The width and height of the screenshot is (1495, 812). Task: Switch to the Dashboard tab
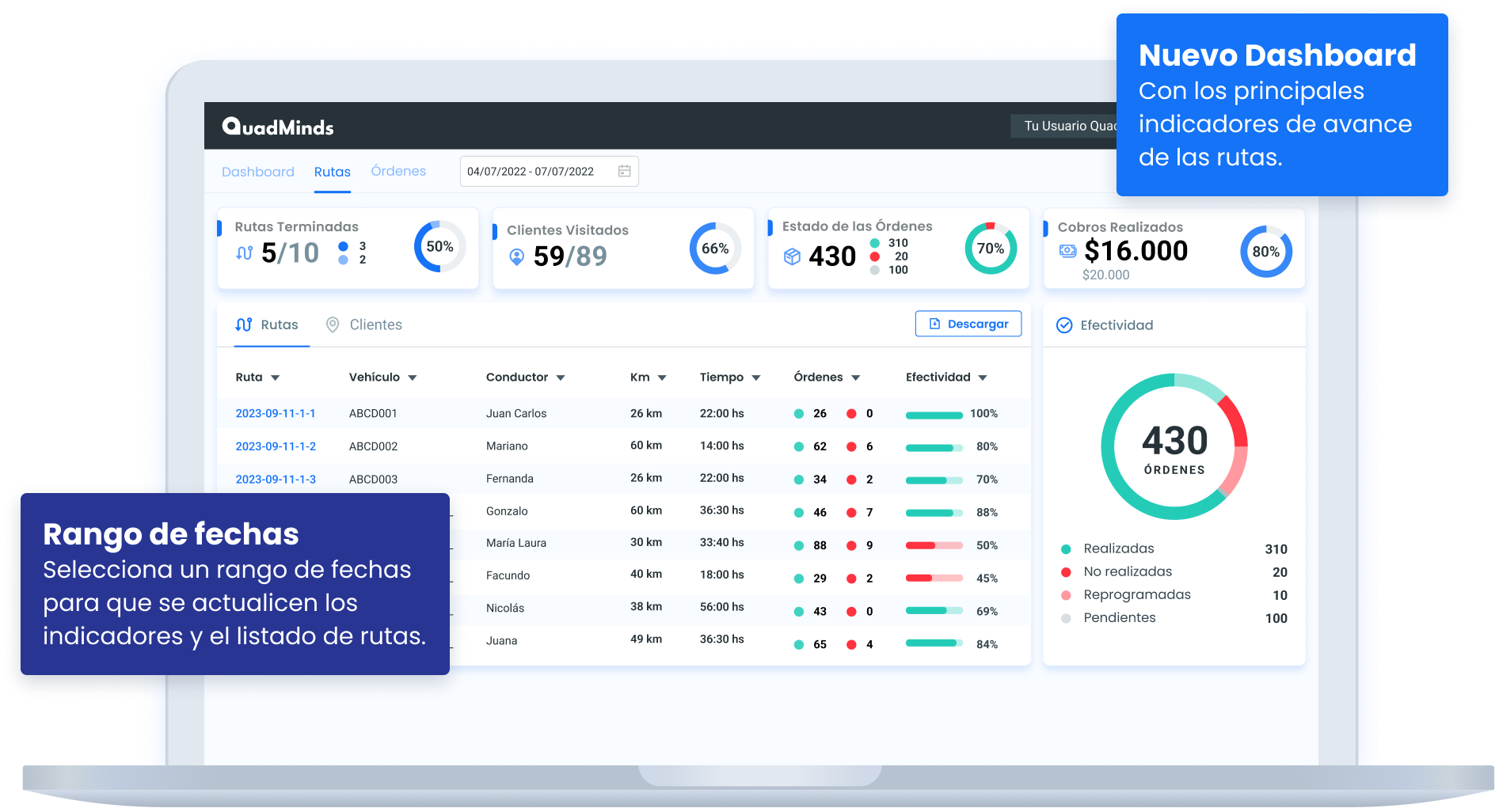click(x=257, y=172)
